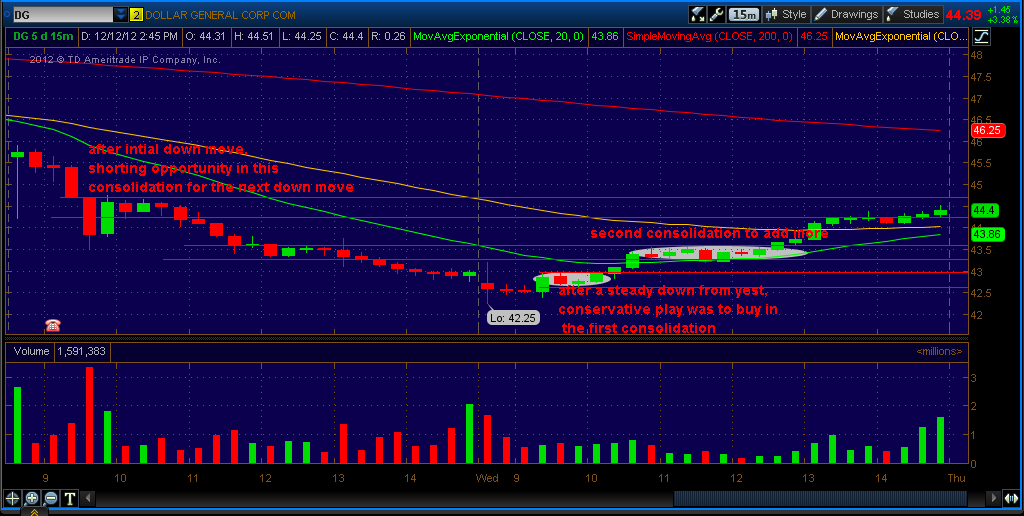Click the green 43.86 price axis bubble

(x=987, y=233)
